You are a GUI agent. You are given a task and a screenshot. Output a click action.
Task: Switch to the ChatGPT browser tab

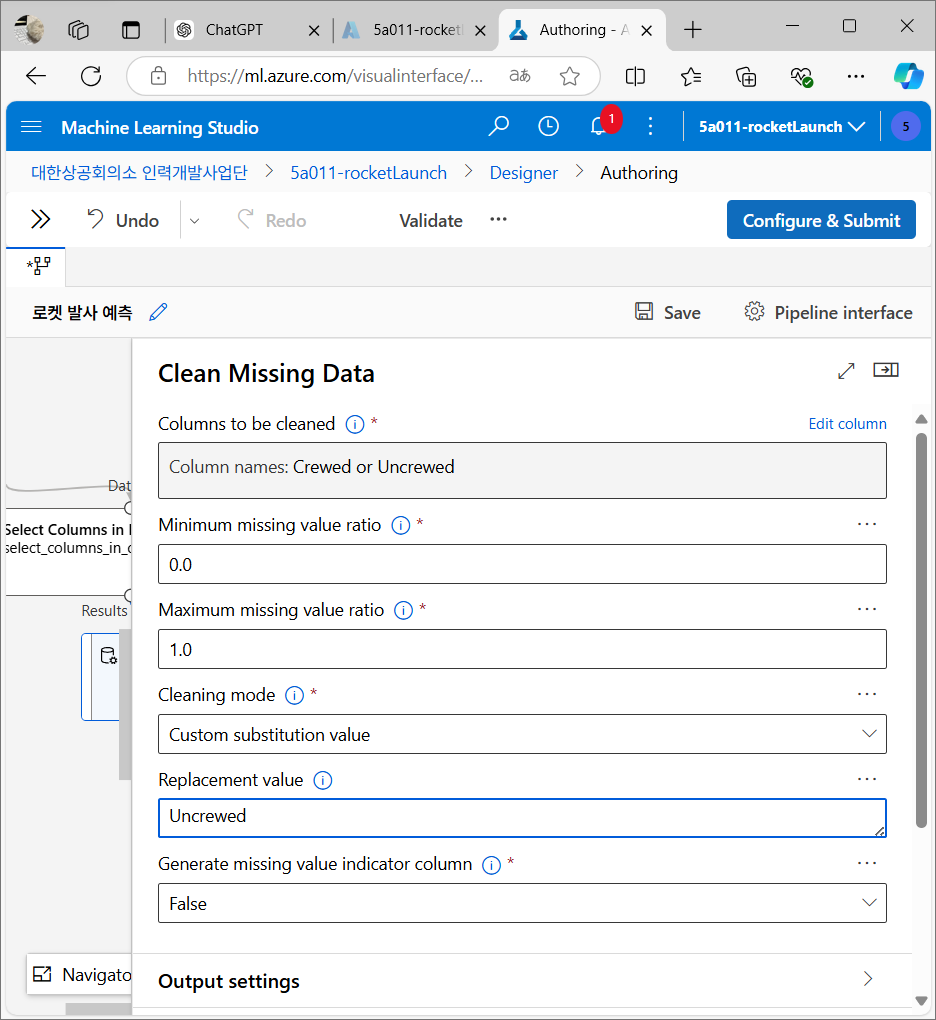coord(234,30)
